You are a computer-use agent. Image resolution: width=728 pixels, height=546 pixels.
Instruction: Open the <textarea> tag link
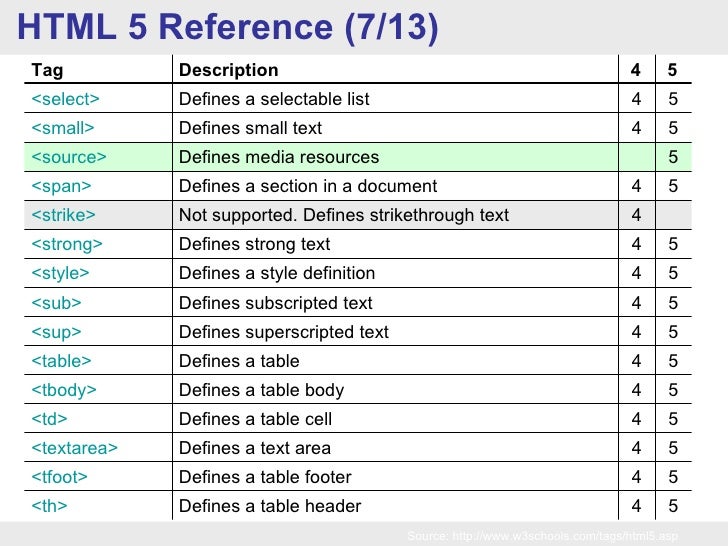pos(74,448)
